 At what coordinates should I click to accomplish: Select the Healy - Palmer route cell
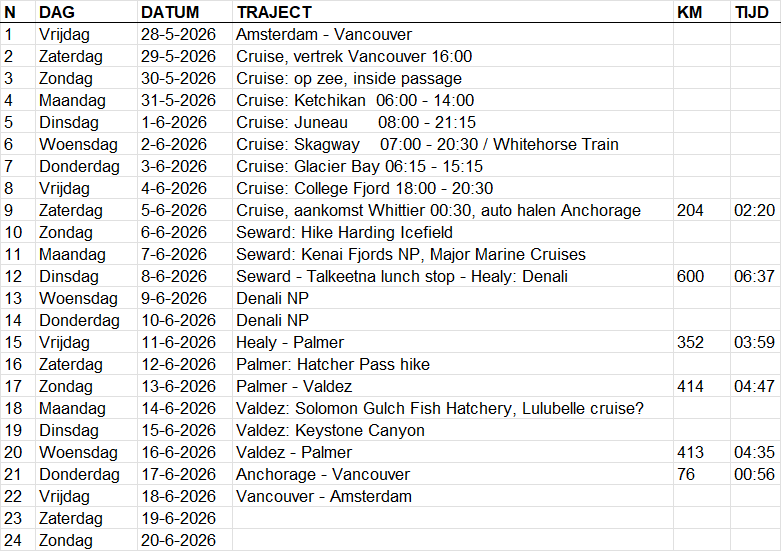(x=452, y=342)
